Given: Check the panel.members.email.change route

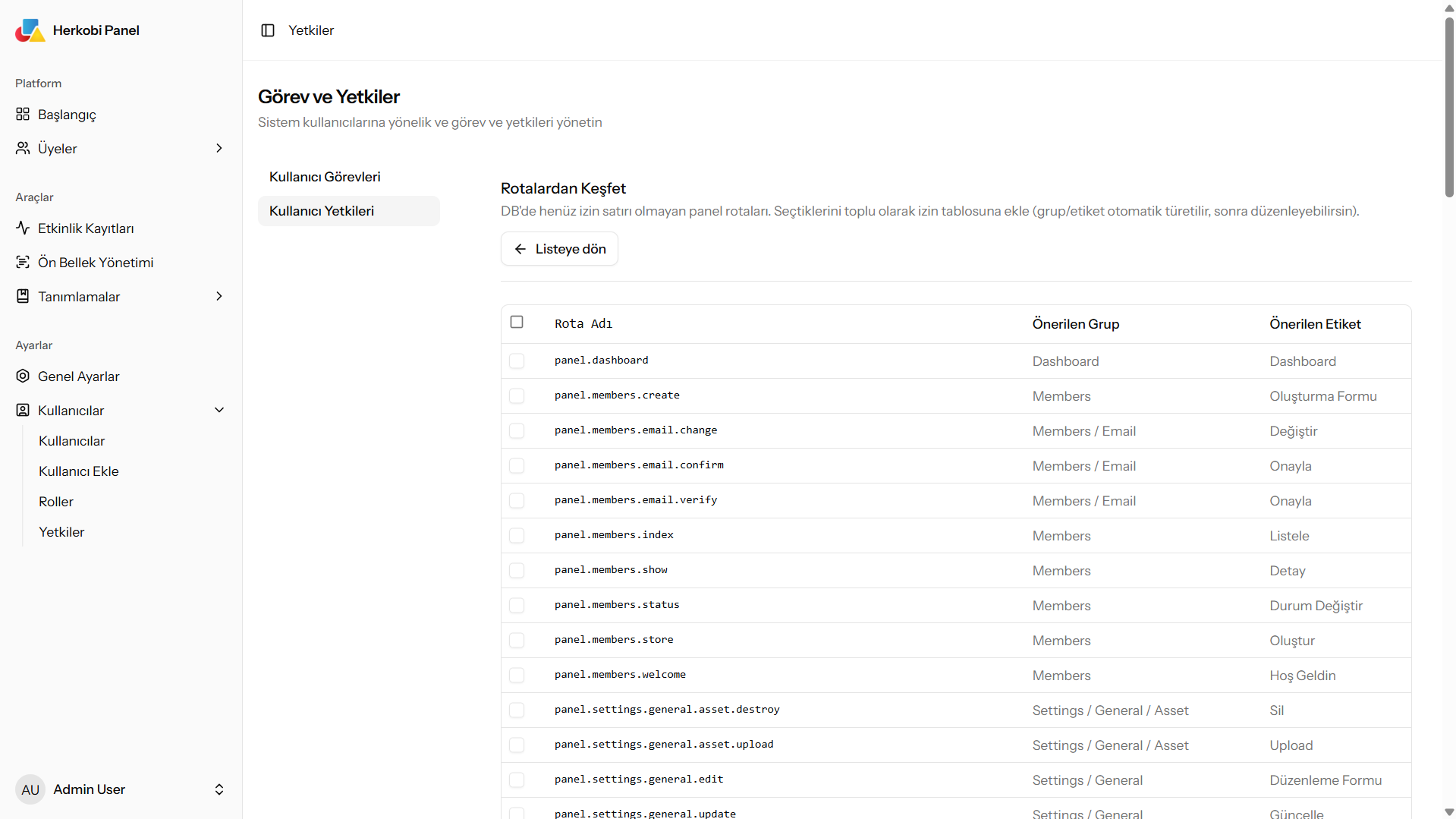Looking at the screenshot, I should 517,430.
